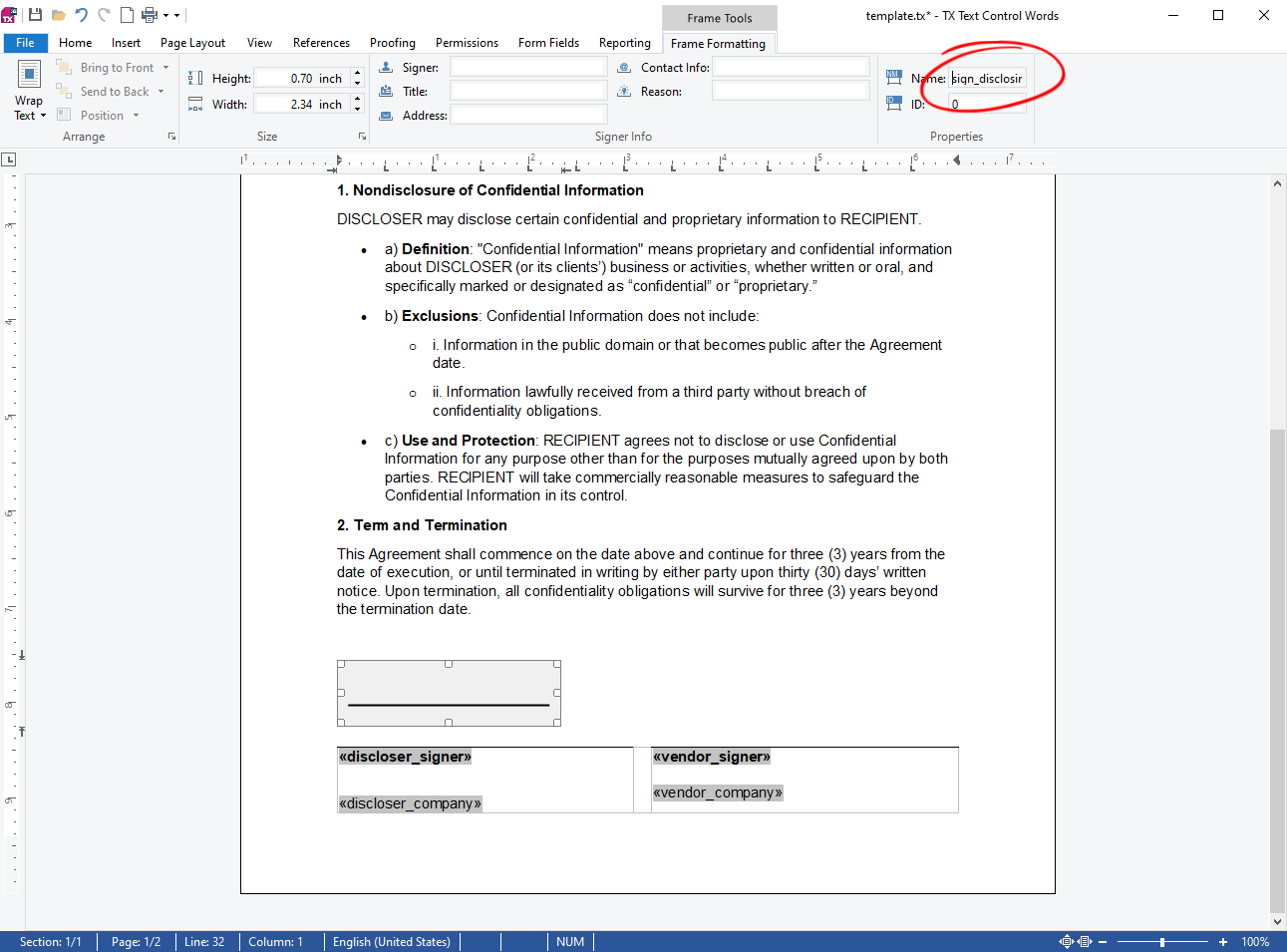Click Bring to Front button

click(107, 68)
